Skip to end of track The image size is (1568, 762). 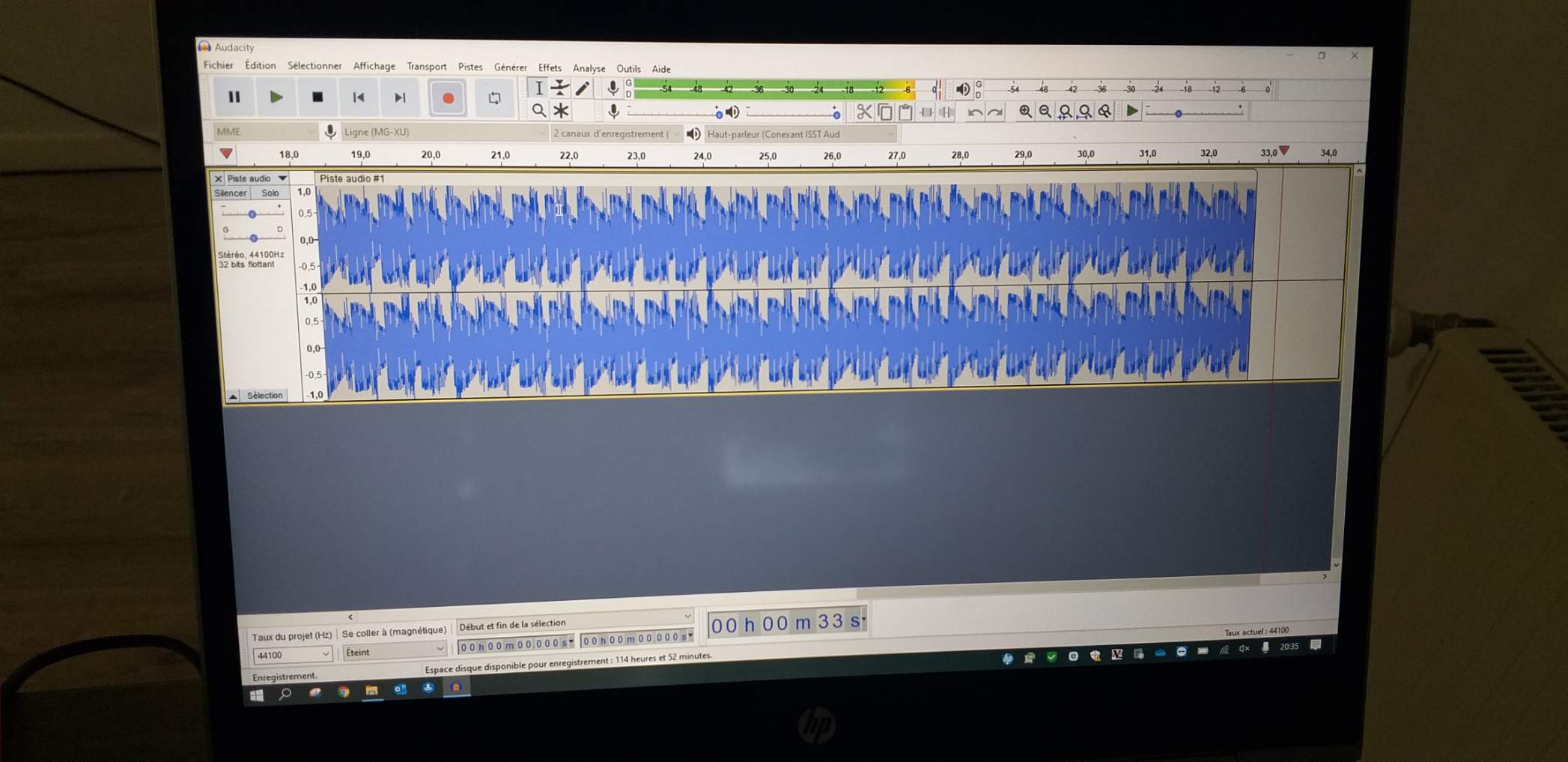click(400, 97)
